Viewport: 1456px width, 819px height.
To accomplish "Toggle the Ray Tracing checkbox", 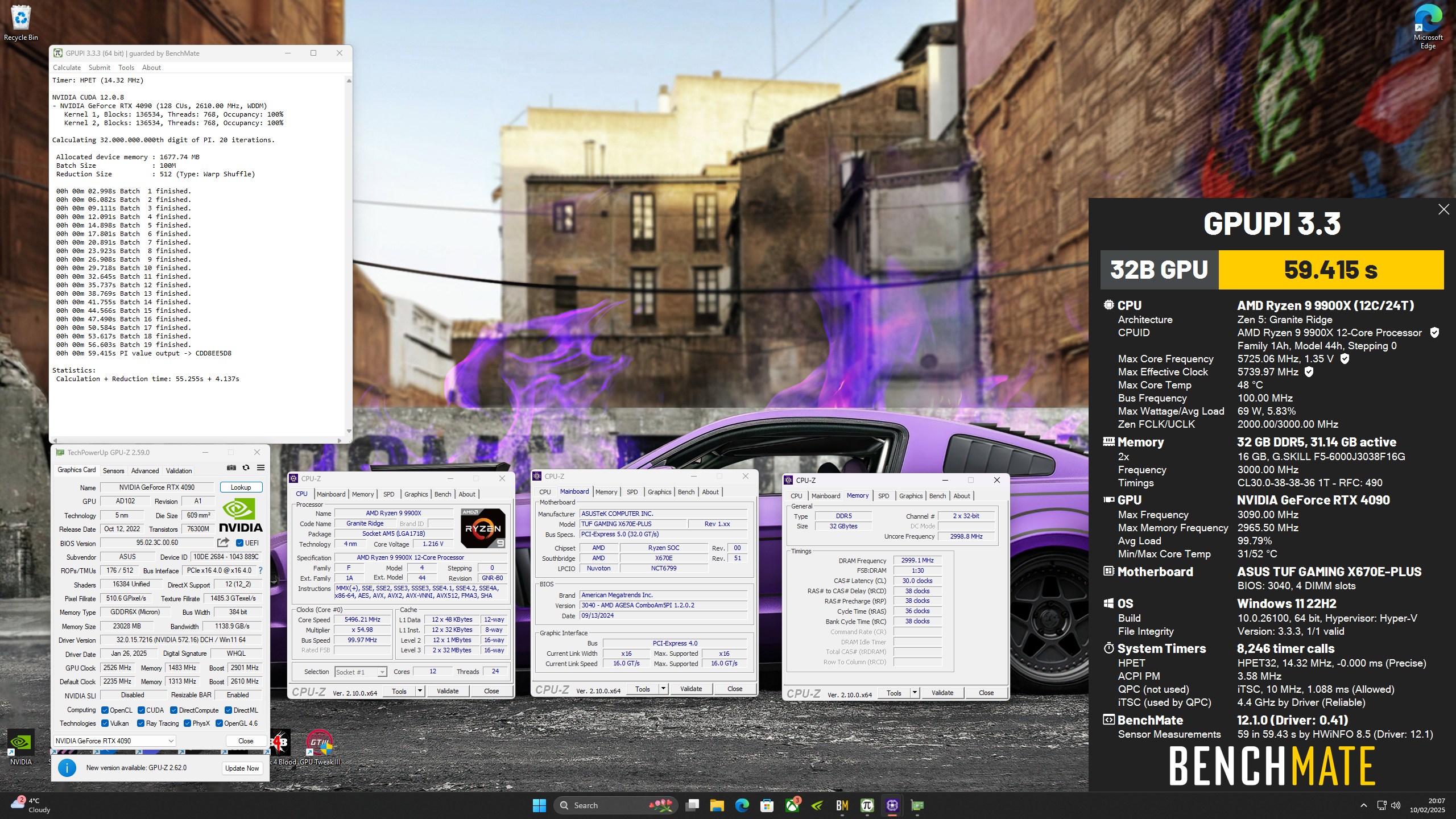I will click(141, 723).
